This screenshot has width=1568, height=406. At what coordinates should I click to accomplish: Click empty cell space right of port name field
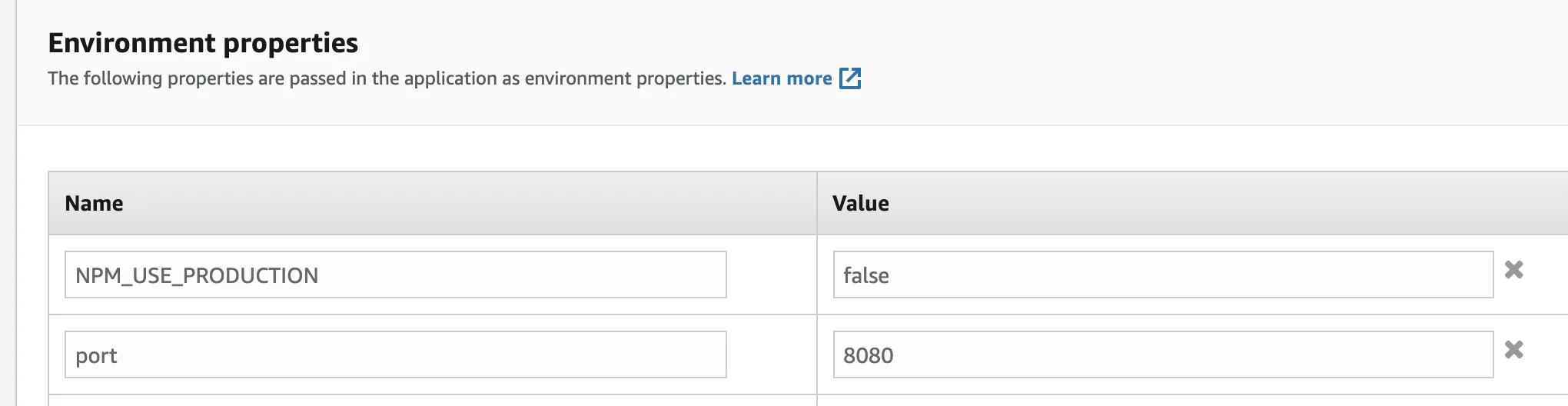click(x=771, y=354)
